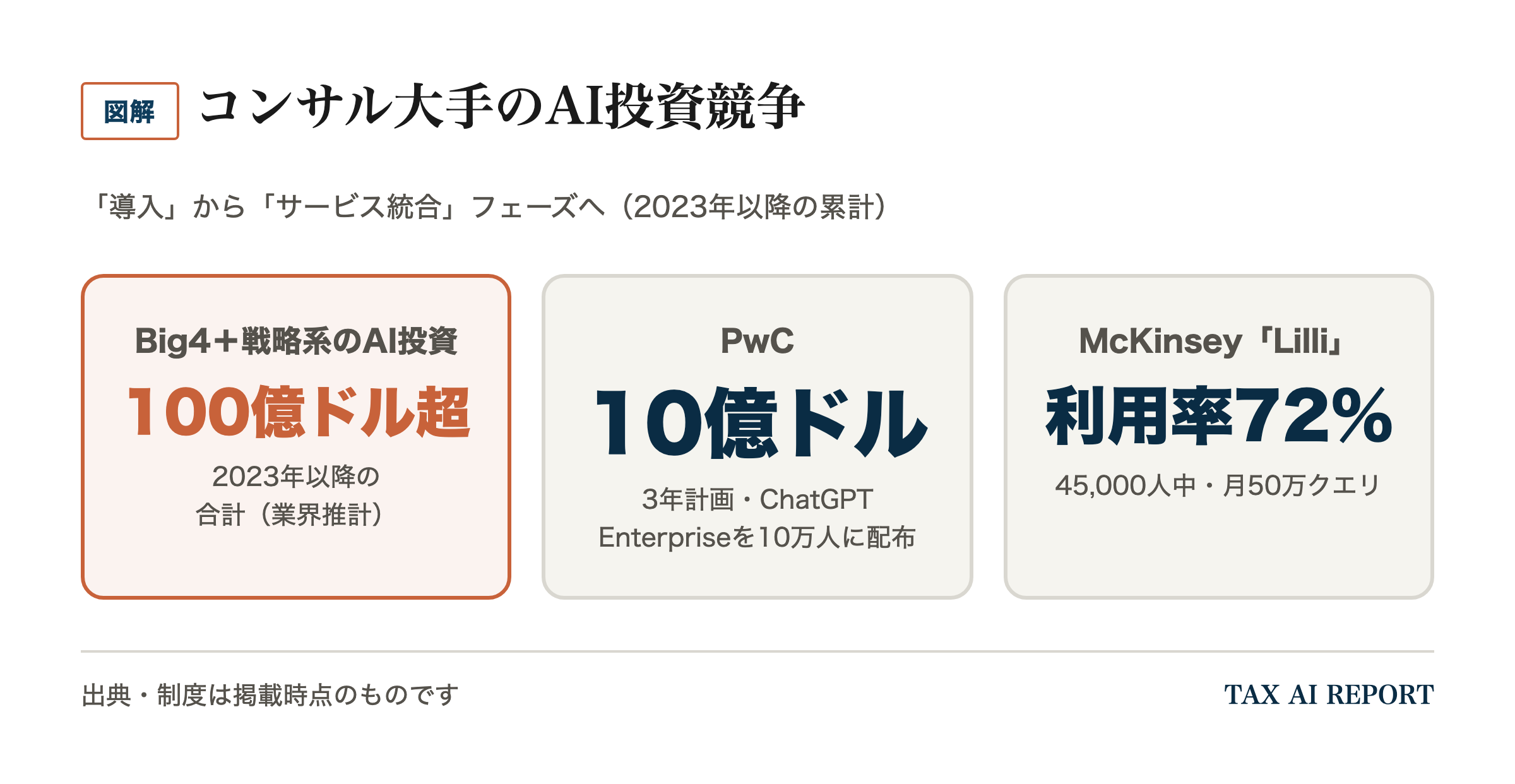Click the 45,000人中・月50万クエリ caption
The width and height of the screenshot is (1515, 784).
pyautogui.click(x=1218, y=485)
